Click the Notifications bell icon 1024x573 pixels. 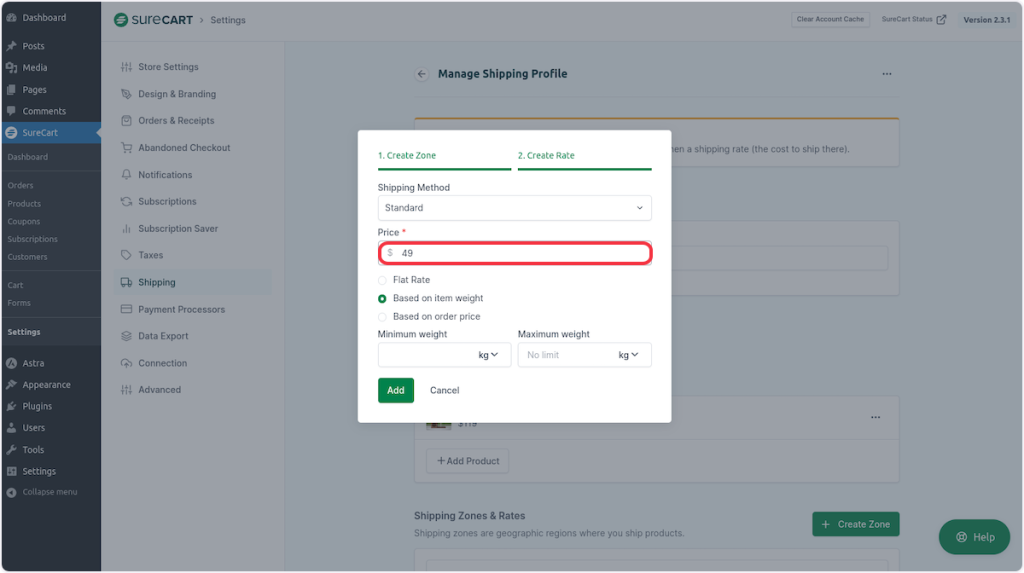[126, 175]
